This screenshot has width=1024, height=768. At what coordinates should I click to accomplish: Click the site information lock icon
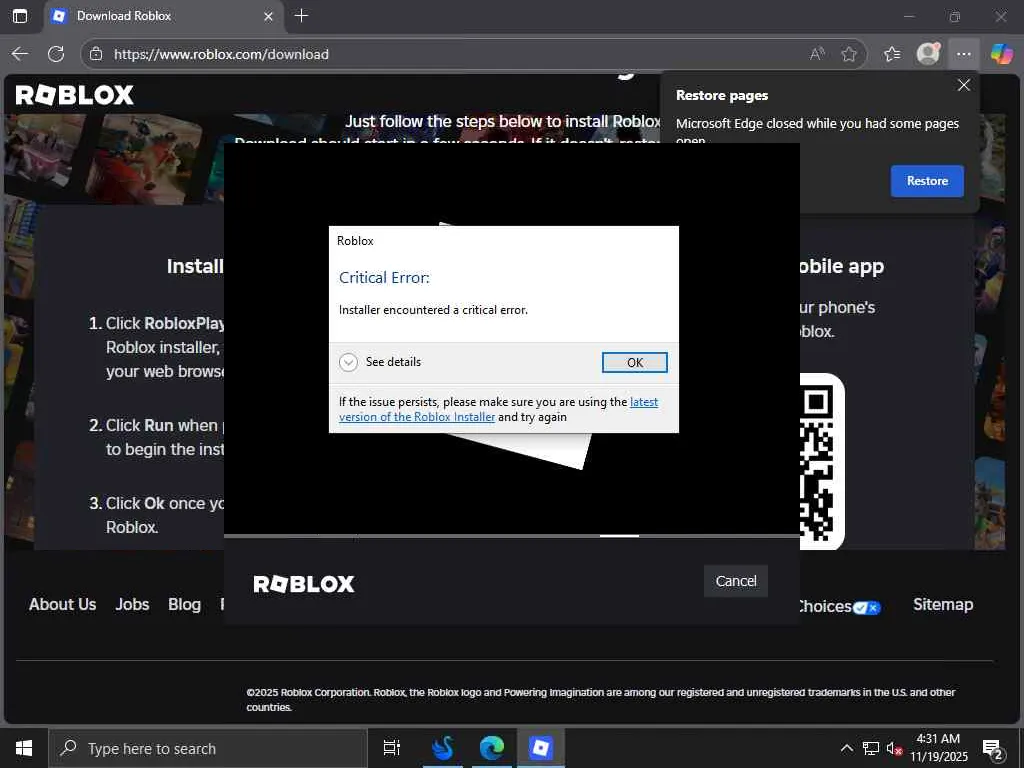96,54
